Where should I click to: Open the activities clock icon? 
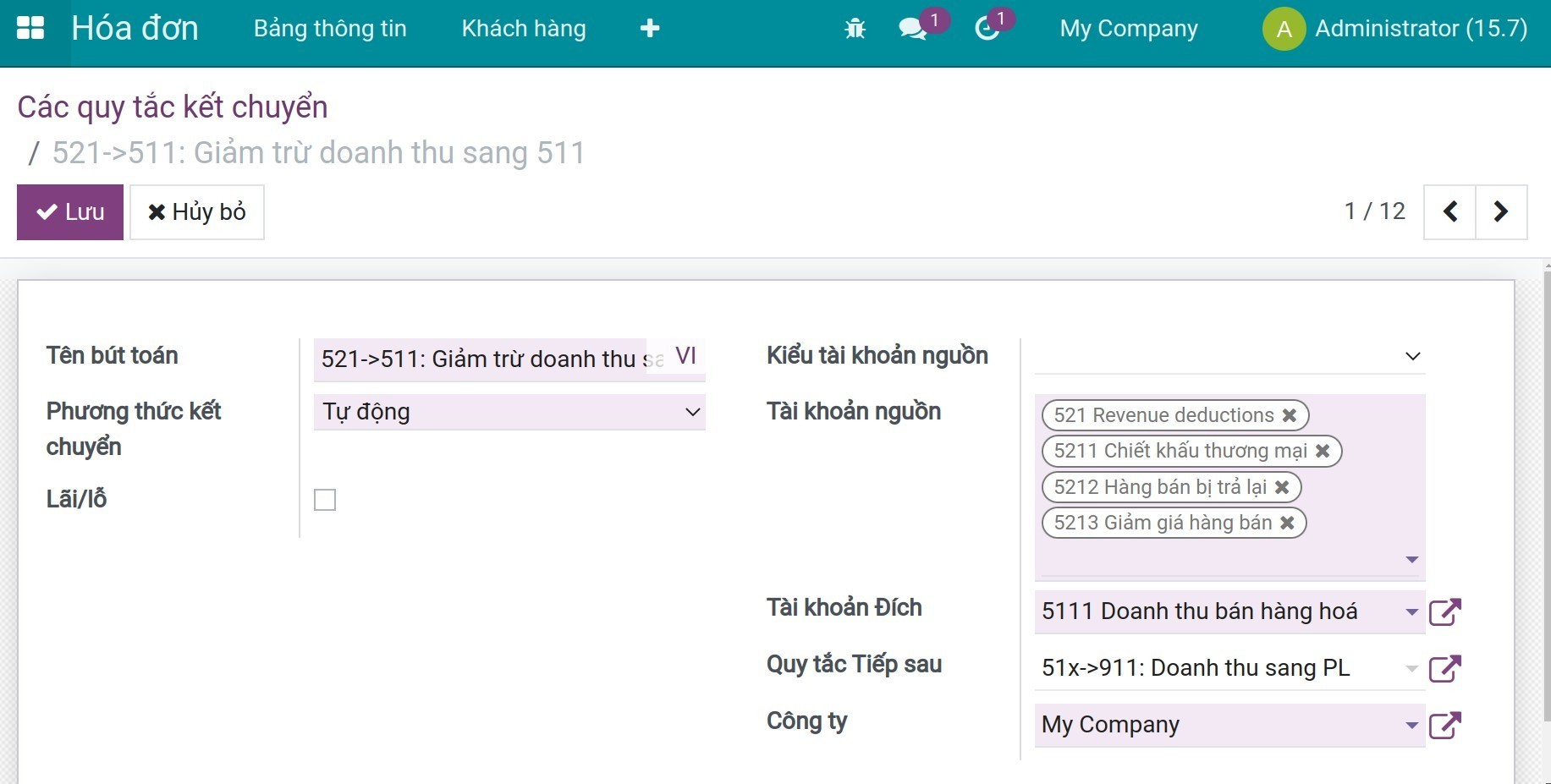(988, 28)
